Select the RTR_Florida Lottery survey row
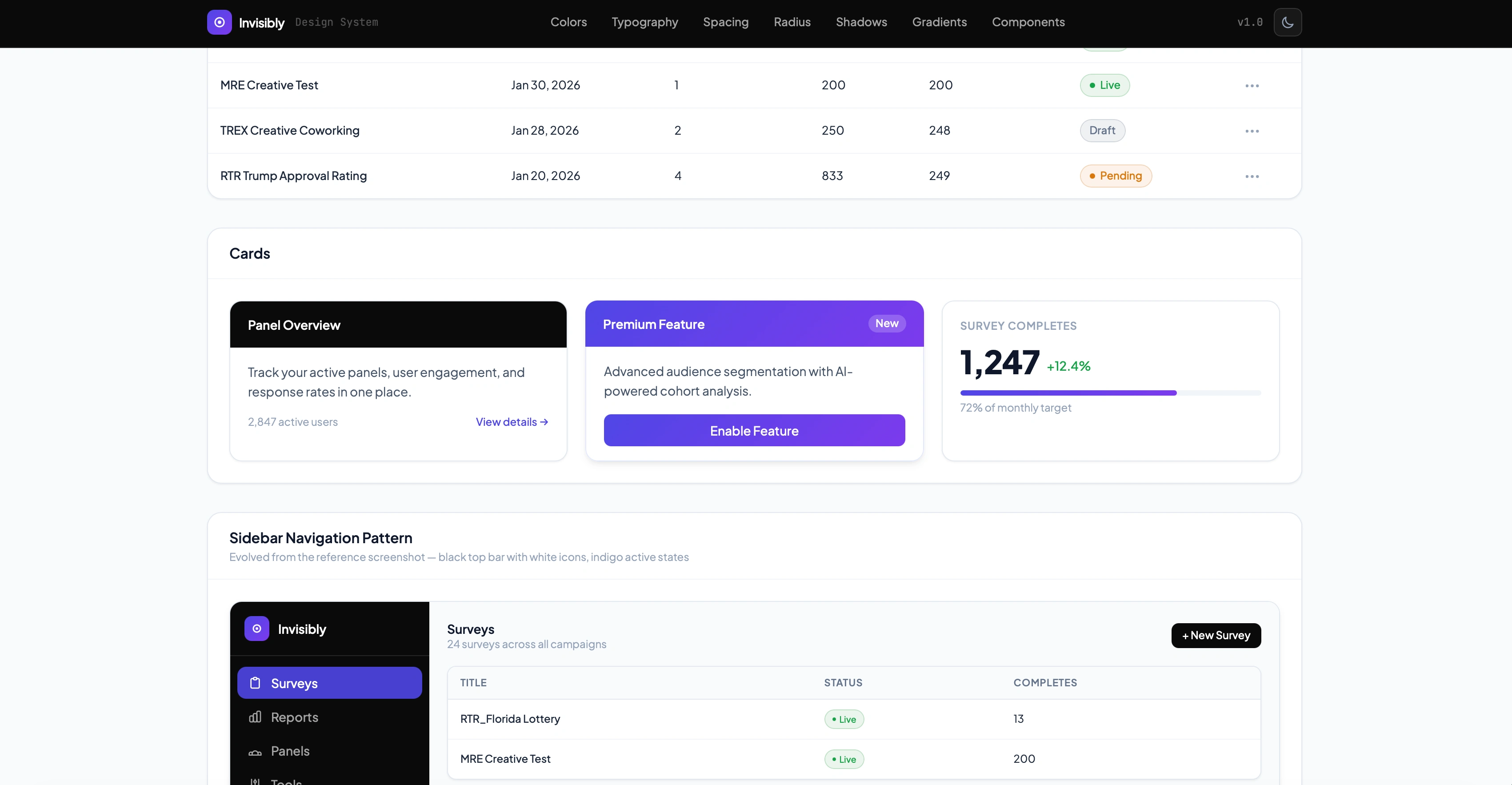The height and width of the screenshot is (785, 1512). (x=853, y=719)
